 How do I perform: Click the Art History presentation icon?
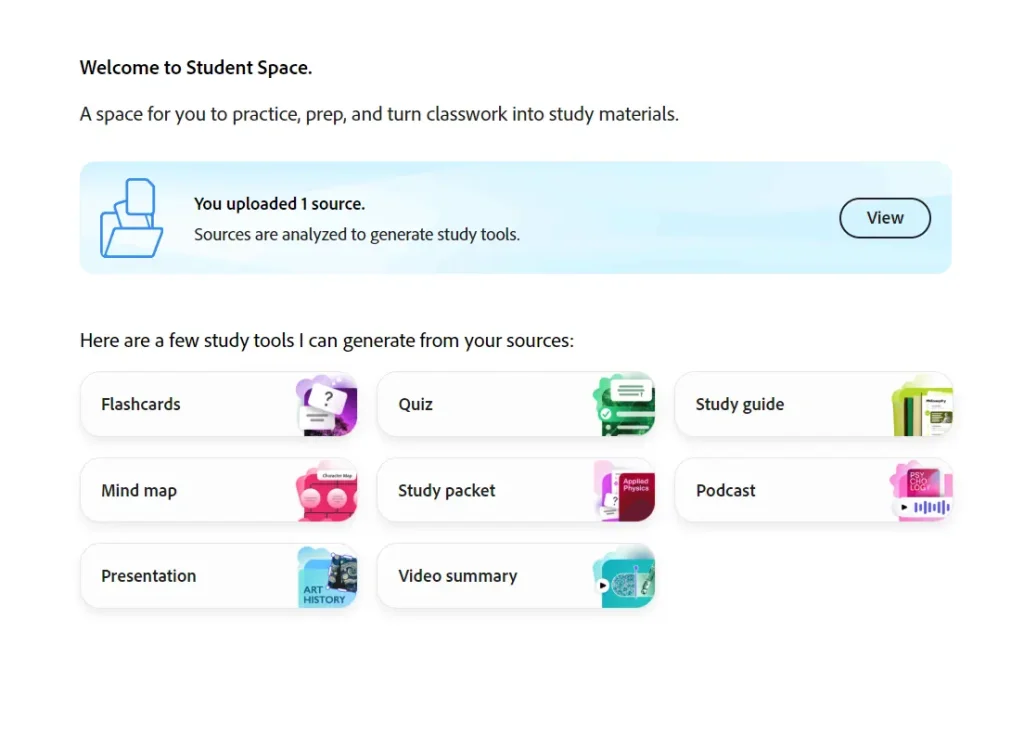point(326,576)
